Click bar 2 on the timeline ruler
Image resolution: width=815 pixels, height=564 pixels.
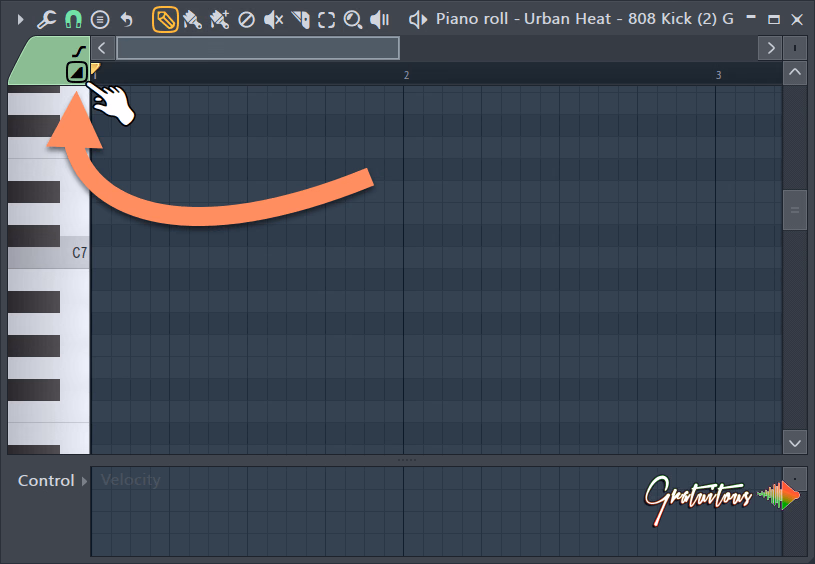click(x=406, y=75)
